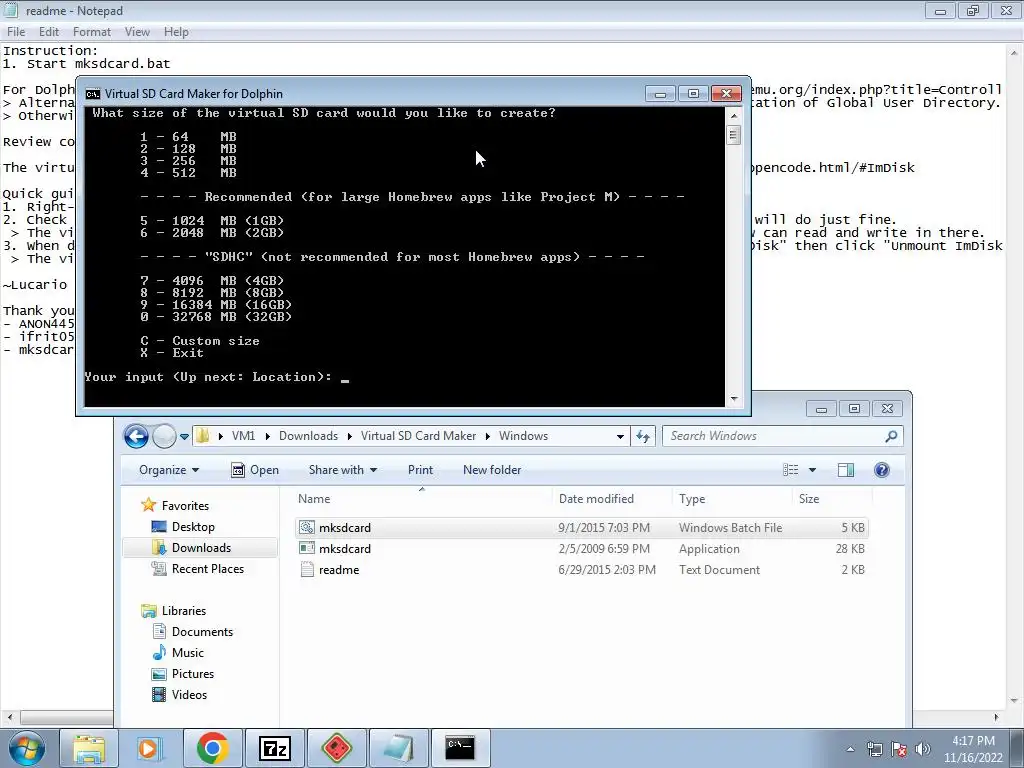Click the Explorer Back arrow button
The image size is (1024, 768).
point(136,436)
